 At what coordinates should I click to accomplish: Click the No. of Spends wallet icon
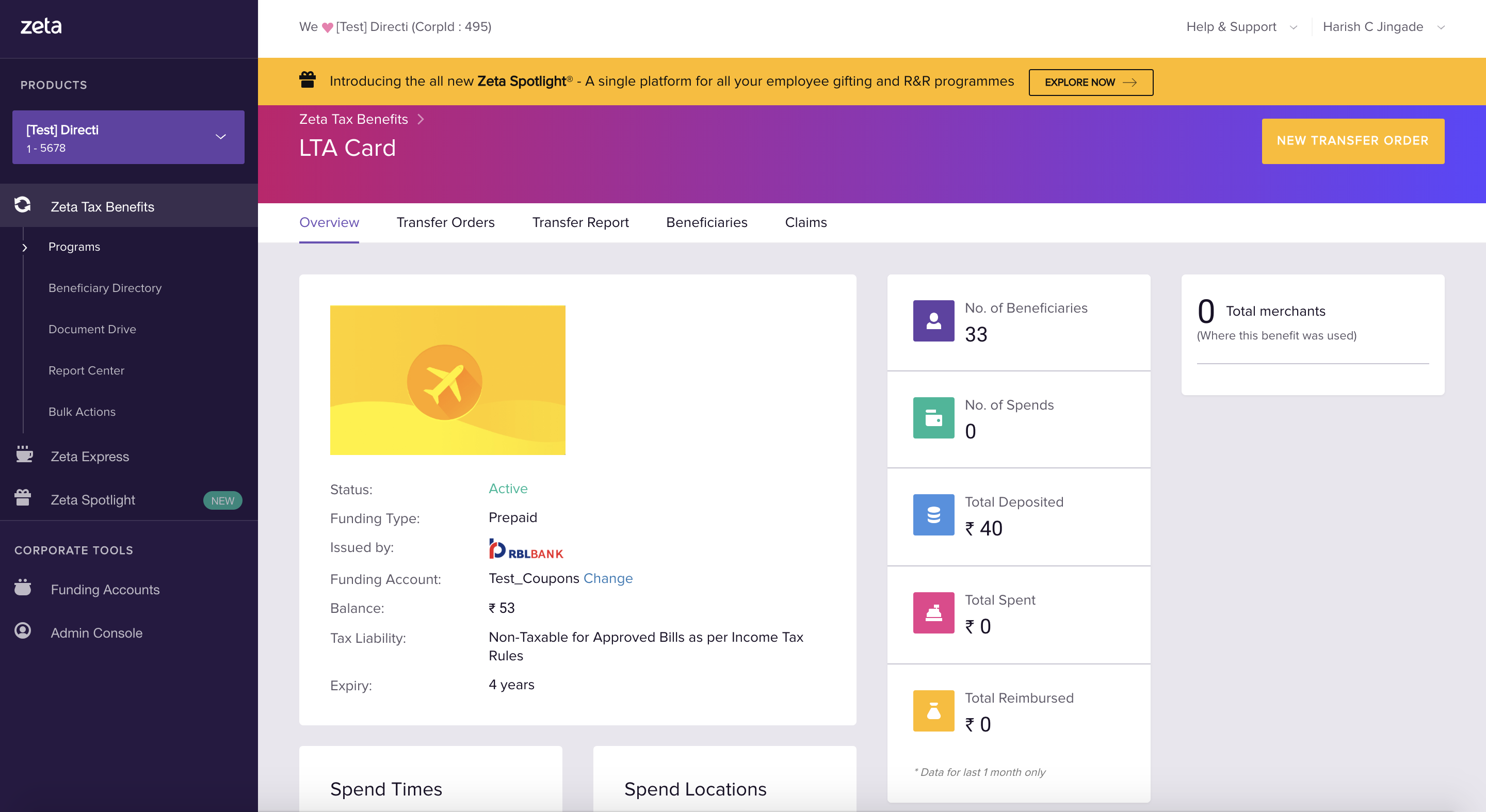[x=933, y=417]
